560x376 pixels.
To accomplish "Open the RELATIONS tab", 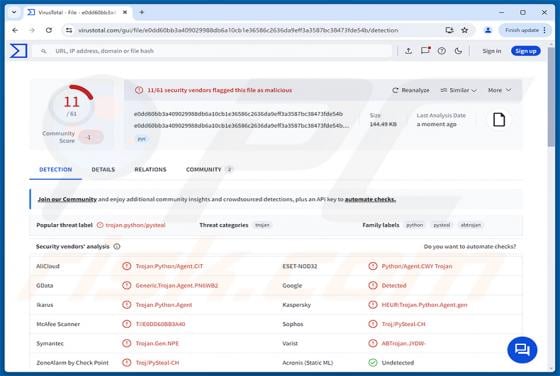I will coord(150,170).
